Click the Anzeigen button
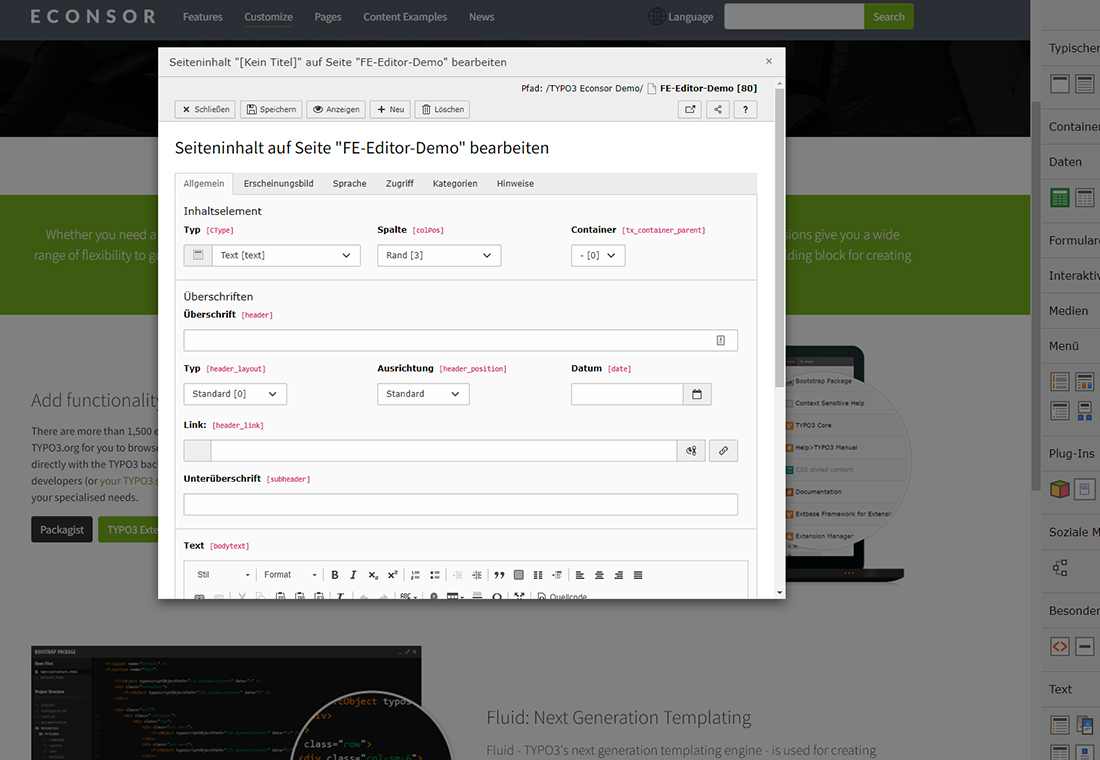This screenshot has height=760, width=1100. point(336,109)
